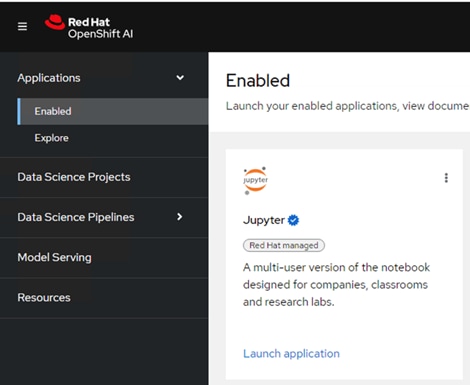Click the Jupyter card description text

[336, 285]
